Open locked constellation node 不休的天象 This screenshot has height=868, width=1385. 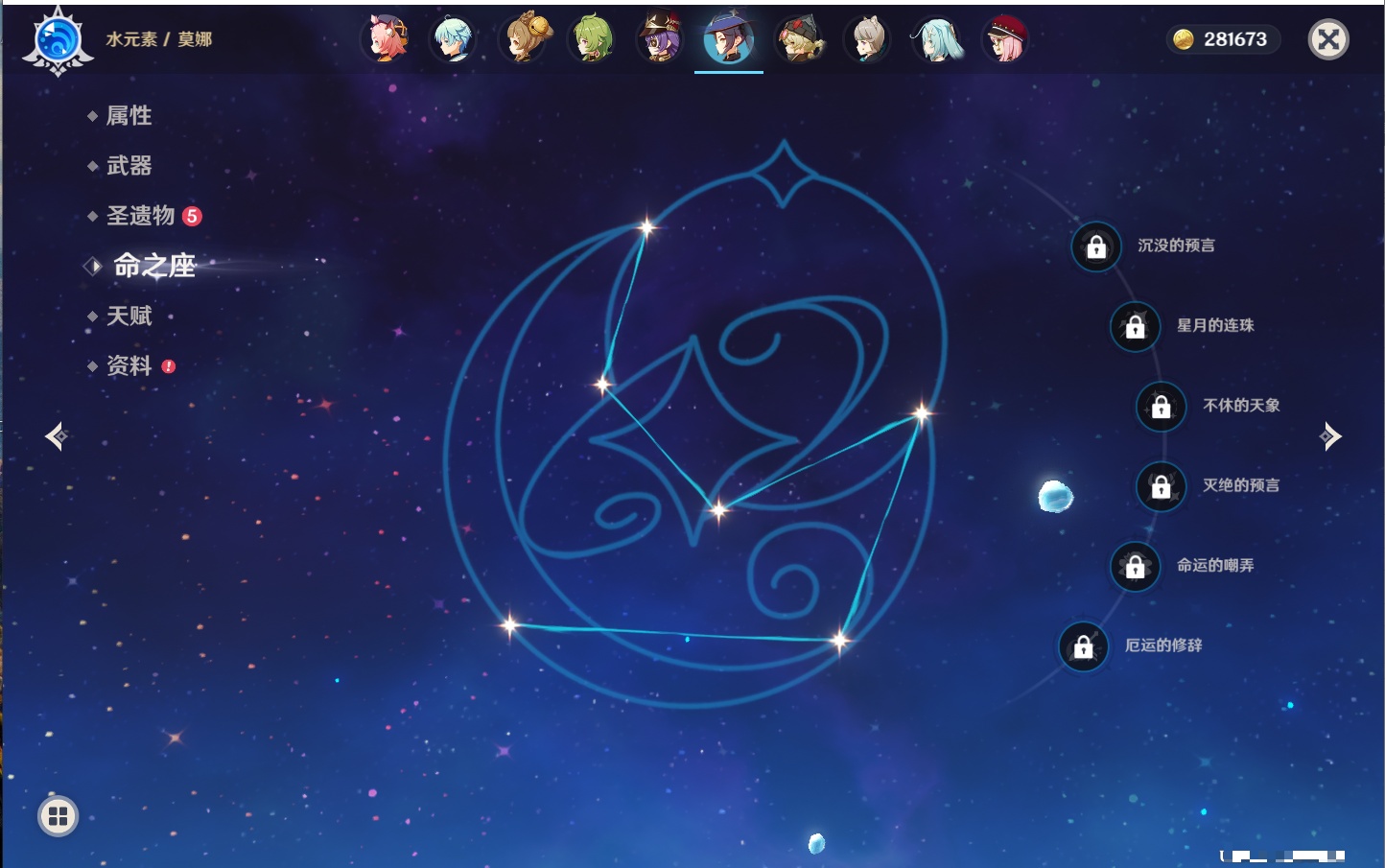(x=1162, y=407)
